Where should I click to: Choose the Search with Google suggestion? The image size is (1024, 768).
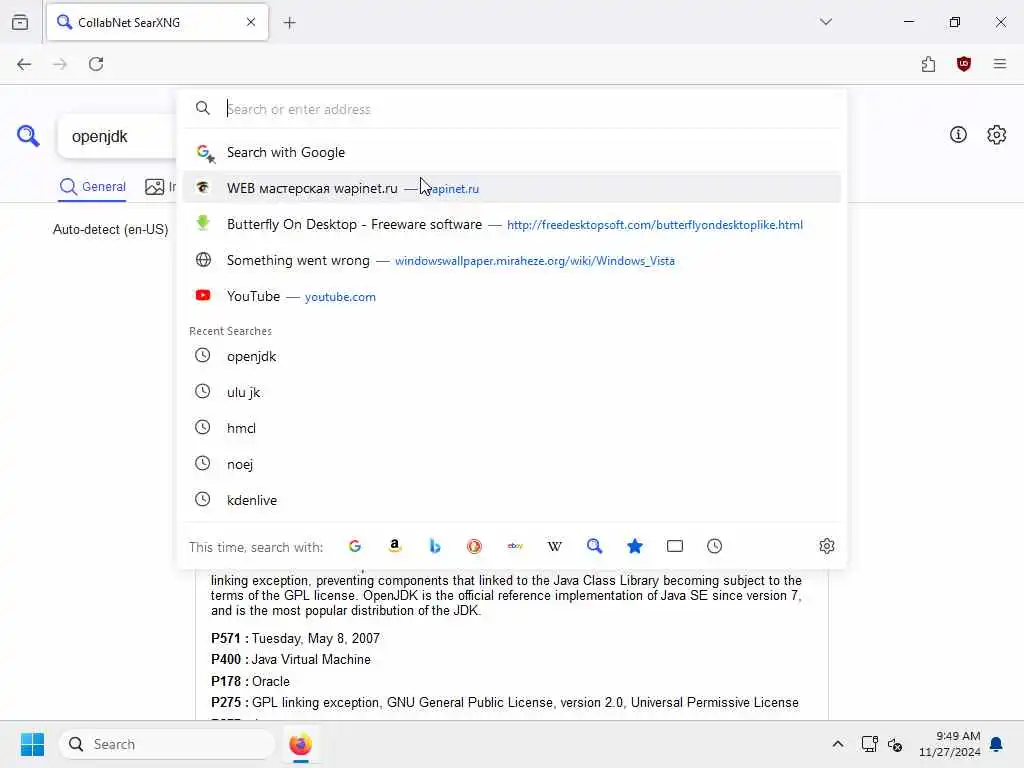click(512, 152)
